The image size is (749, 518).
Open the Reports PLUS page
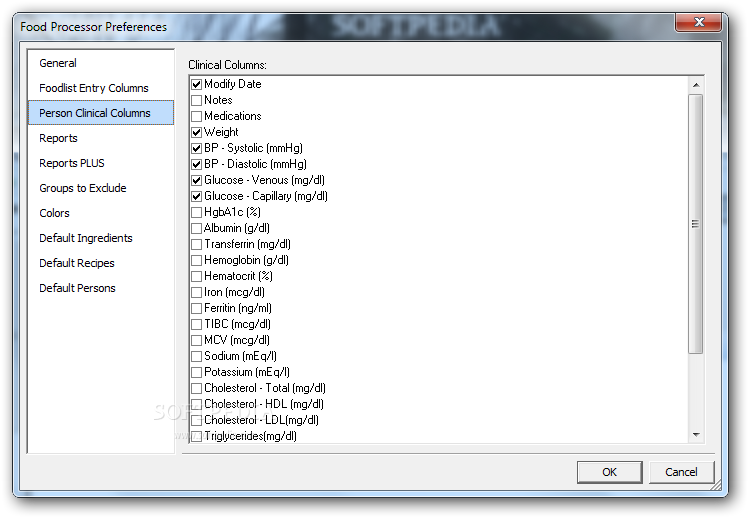101,163
